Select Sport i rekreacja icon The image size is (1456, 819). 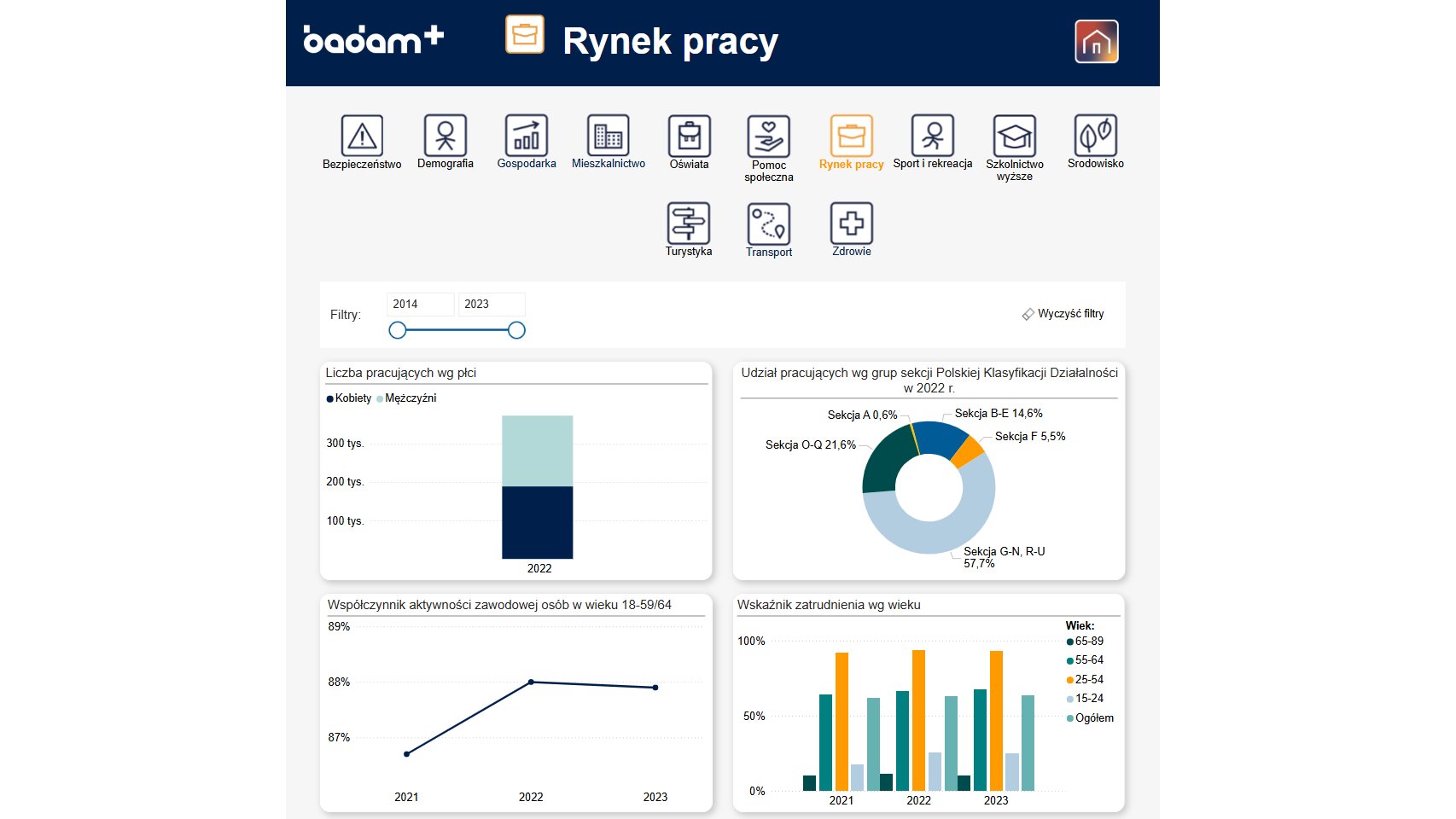click(932, 136)
